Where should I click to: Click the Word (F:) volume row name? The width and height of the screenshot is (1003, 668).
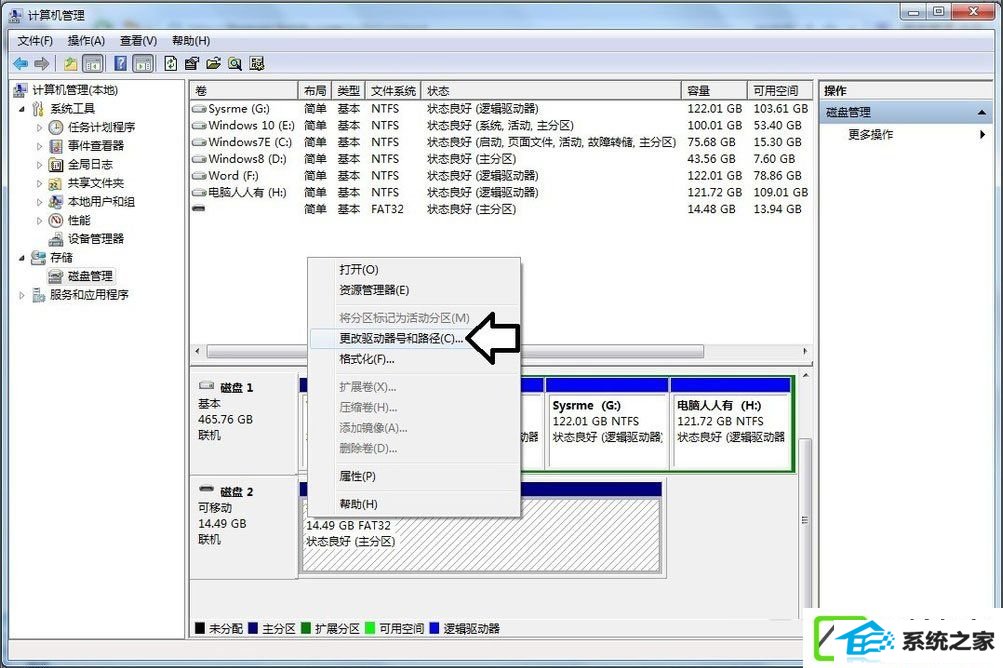click(233, 175)
